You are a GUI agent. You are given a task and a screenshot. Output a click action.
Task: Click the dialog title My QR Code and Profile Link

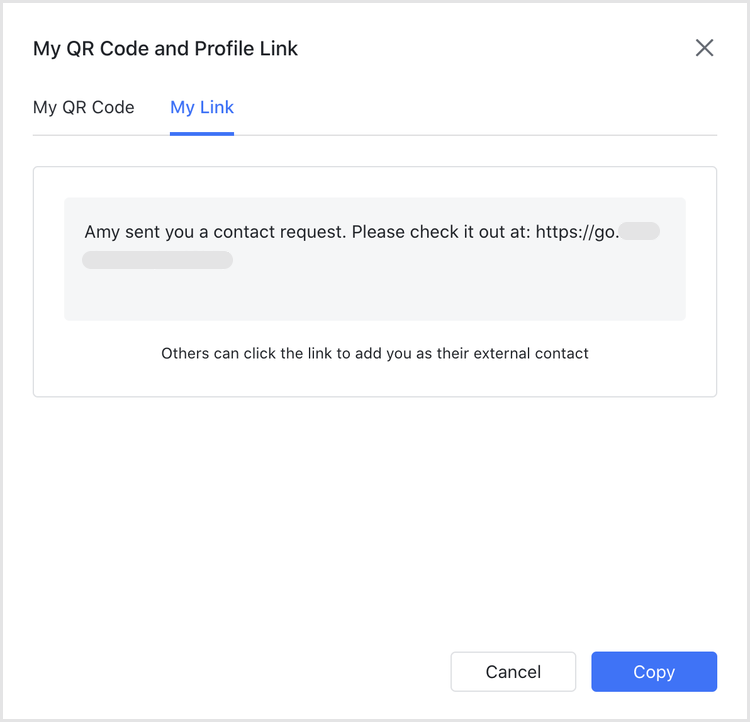(165, 48)
